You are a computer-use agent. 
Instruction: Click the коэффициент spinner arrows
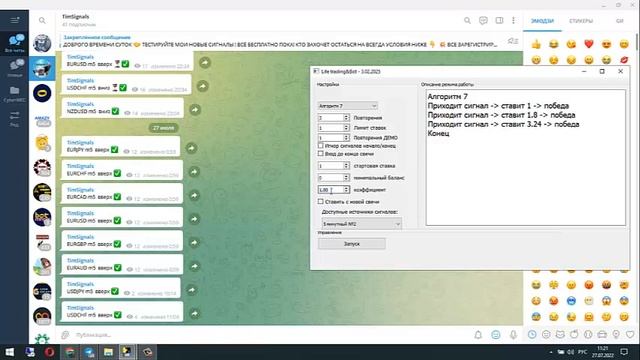tap(346, 189)
